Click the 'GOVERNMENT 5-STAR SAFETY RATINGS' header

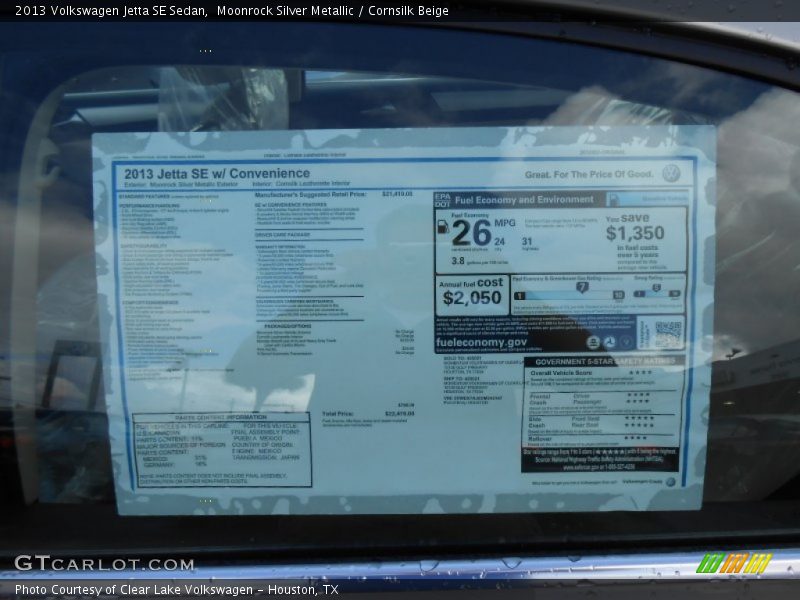point(605,361)
